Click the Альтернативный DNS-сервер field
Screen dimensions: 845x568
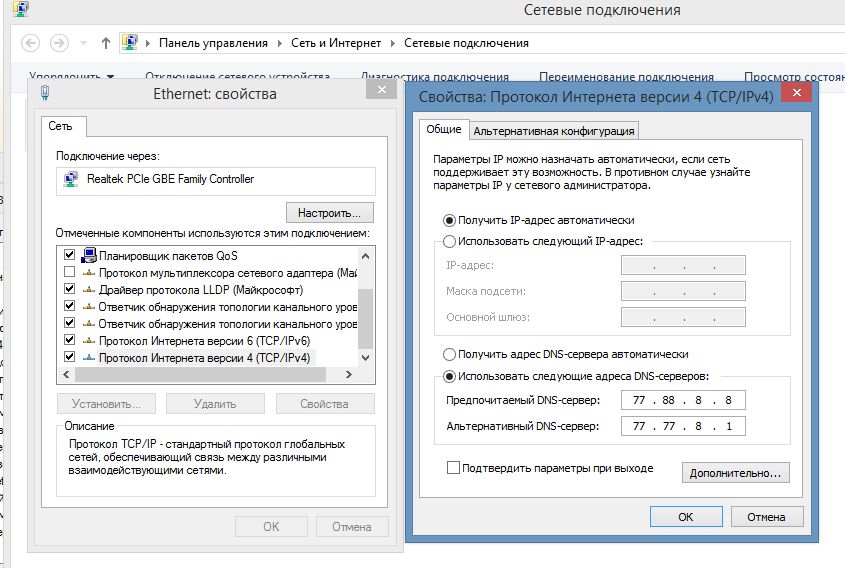click(683, 426)
